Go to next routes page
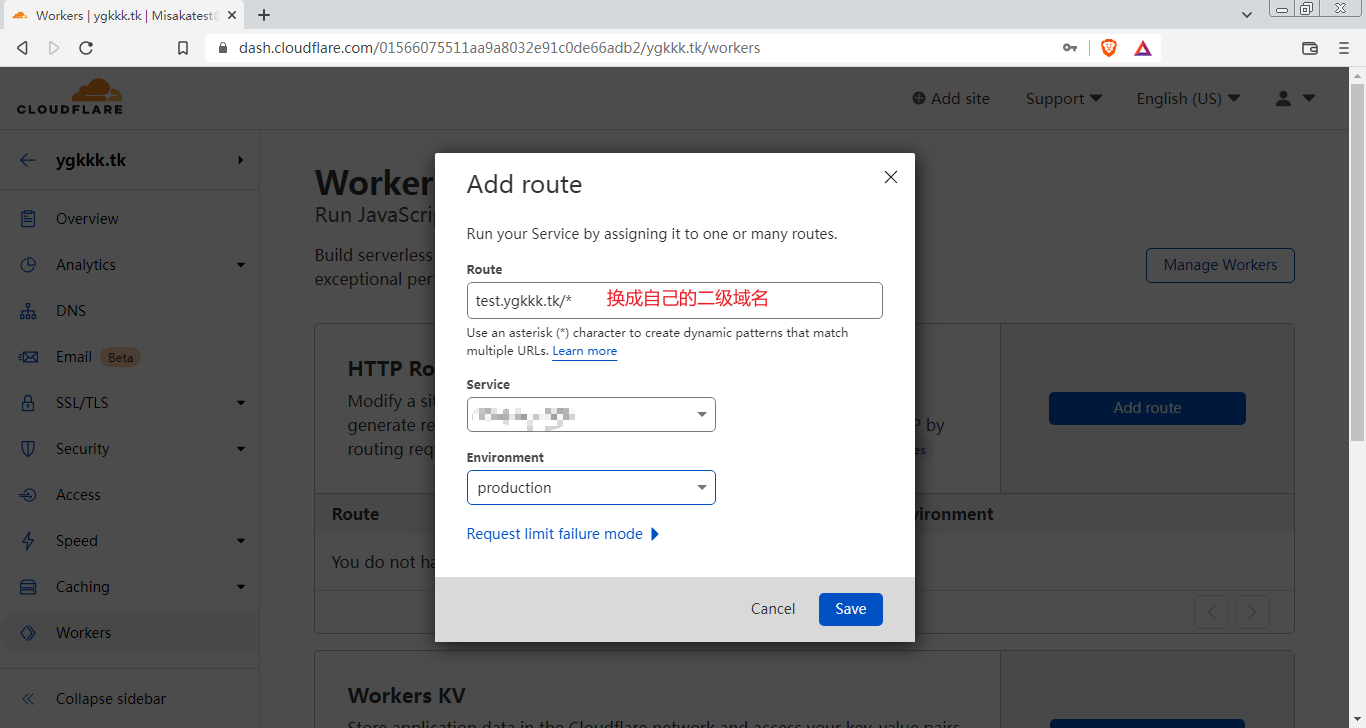The height and width of the screenshot is (728, 1366). 1253,612
